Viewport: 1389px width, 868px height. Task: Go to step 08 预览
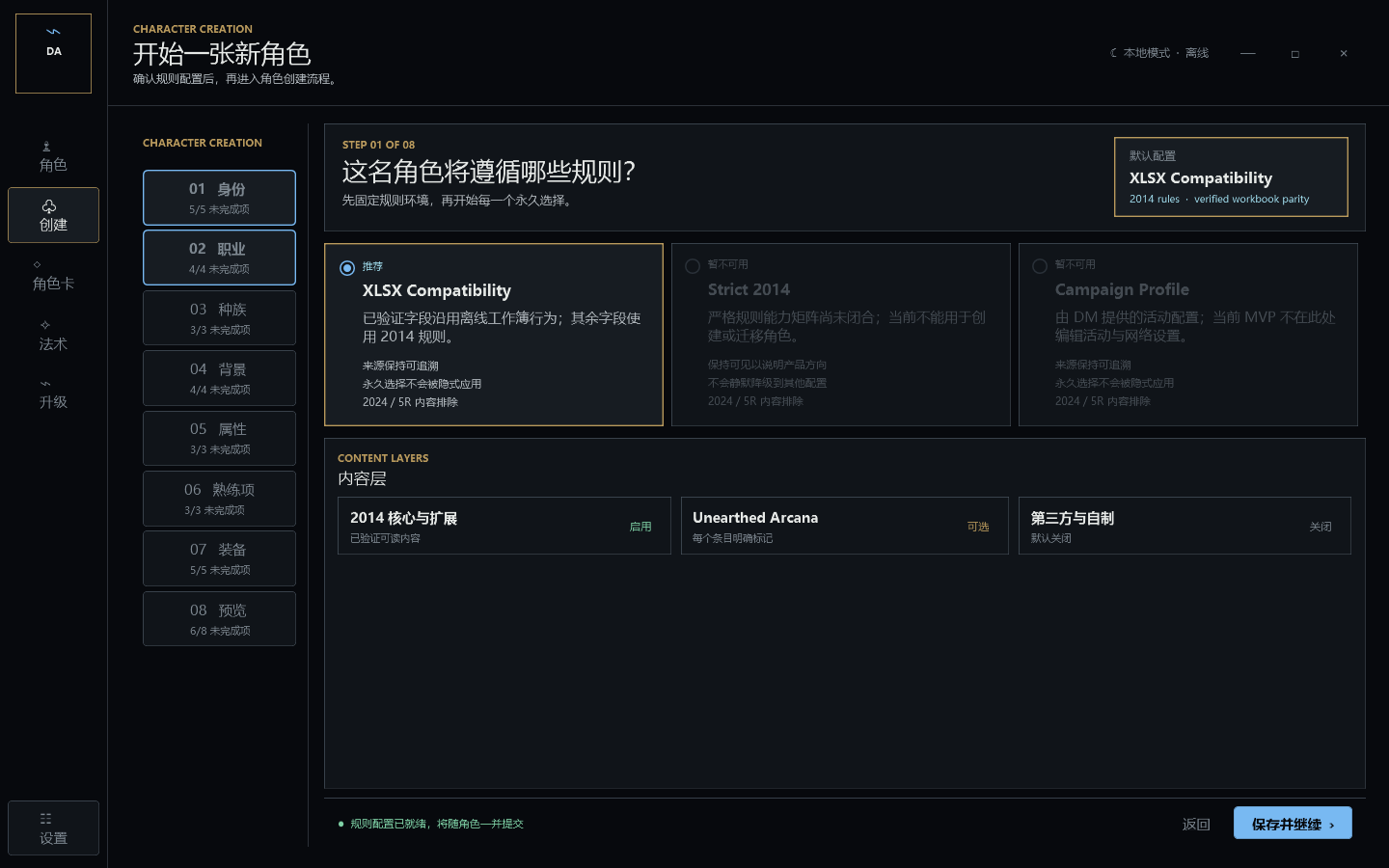[219, 618]
